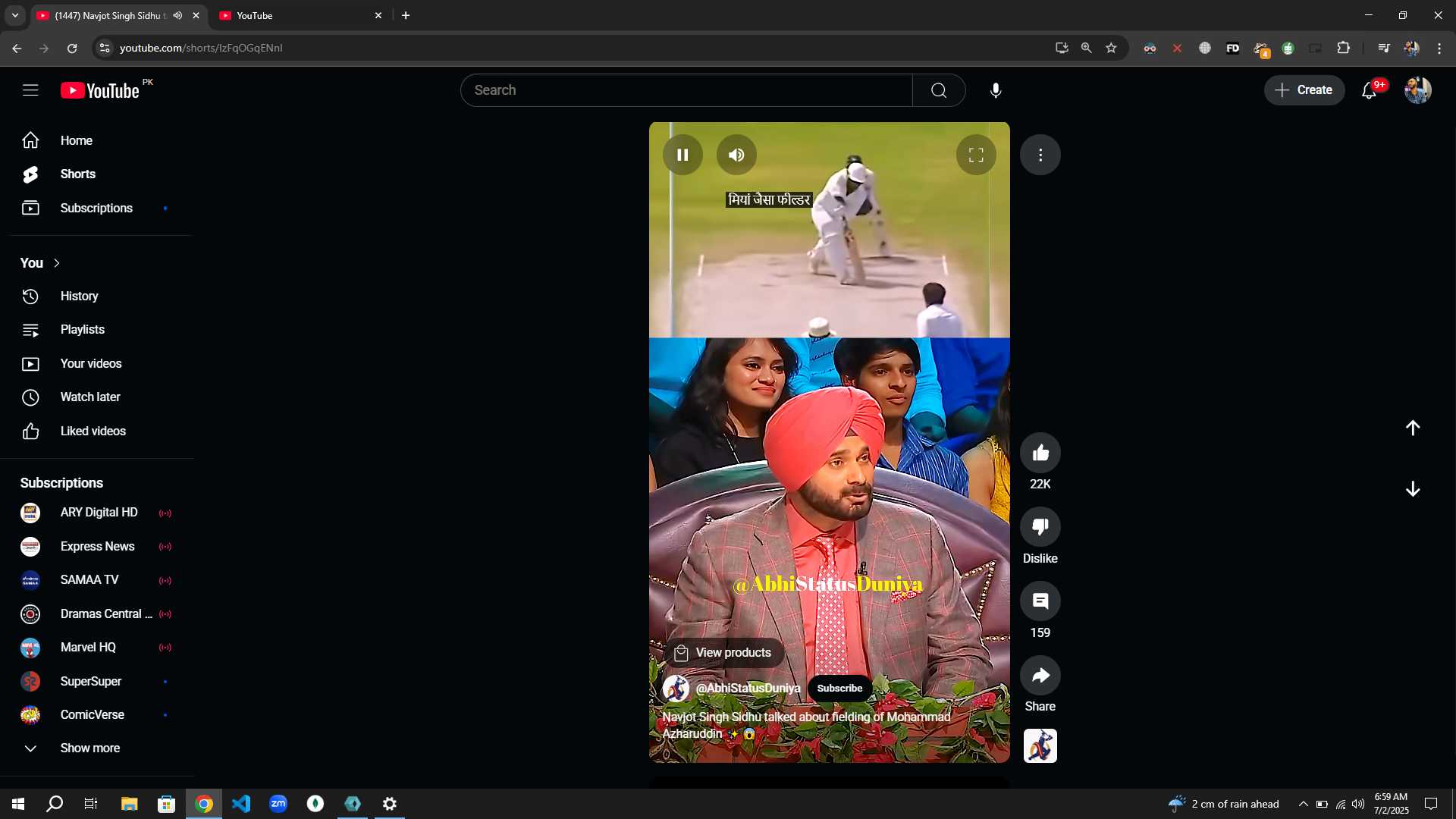
Task: Share this Short
Action: click(1040, 675)
